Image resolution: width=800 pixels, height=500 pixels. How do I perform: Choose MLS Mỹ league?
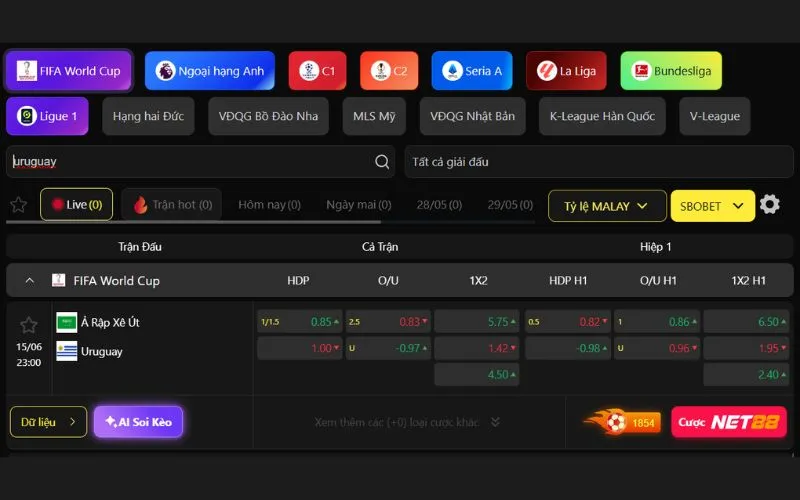374,116
